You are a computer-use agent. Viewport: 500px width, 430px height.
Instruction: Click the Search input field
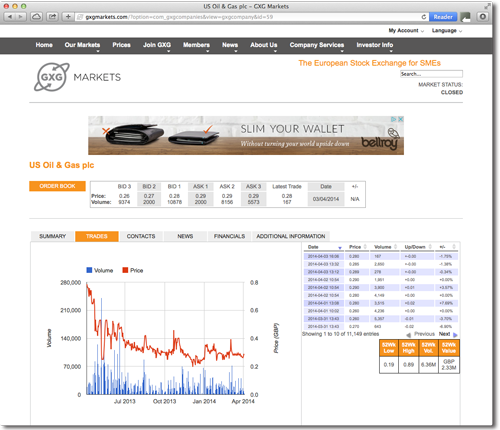431,74
